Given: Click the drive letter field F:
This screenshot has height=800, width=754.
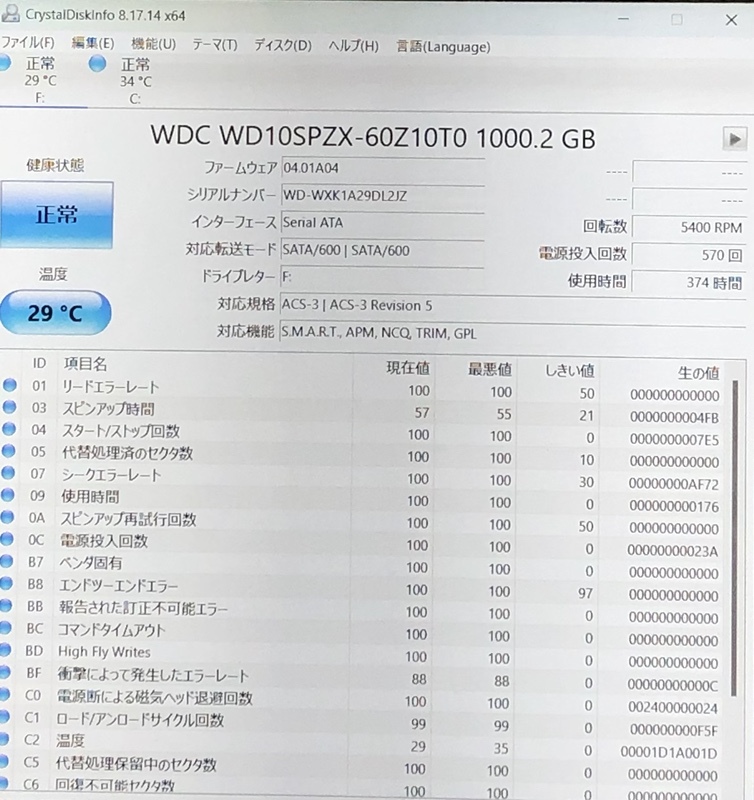Looking at the screenshot, I should (382, 278).
